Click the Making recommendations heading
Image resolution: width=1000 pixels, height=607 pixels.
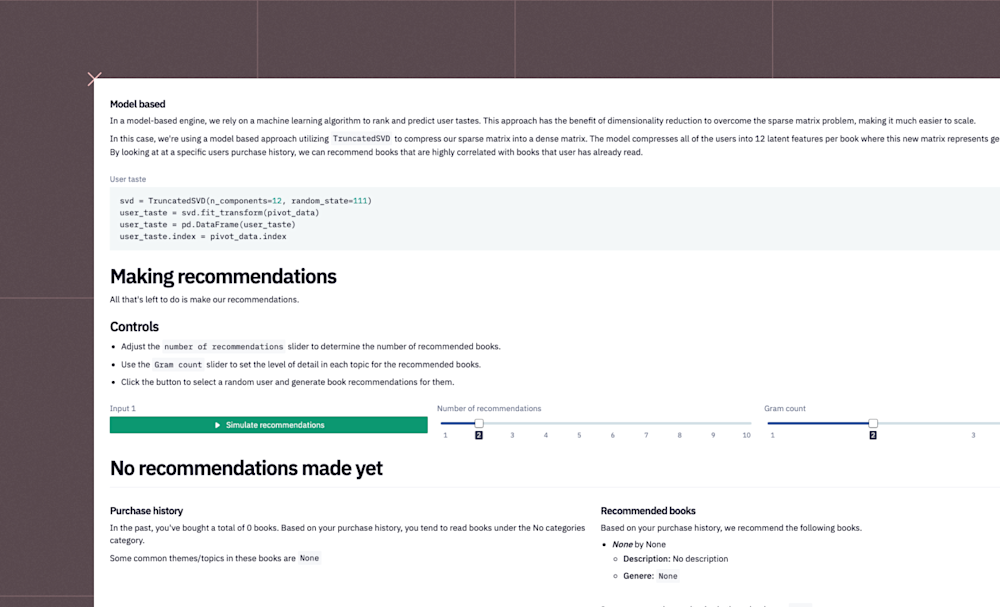223,276
